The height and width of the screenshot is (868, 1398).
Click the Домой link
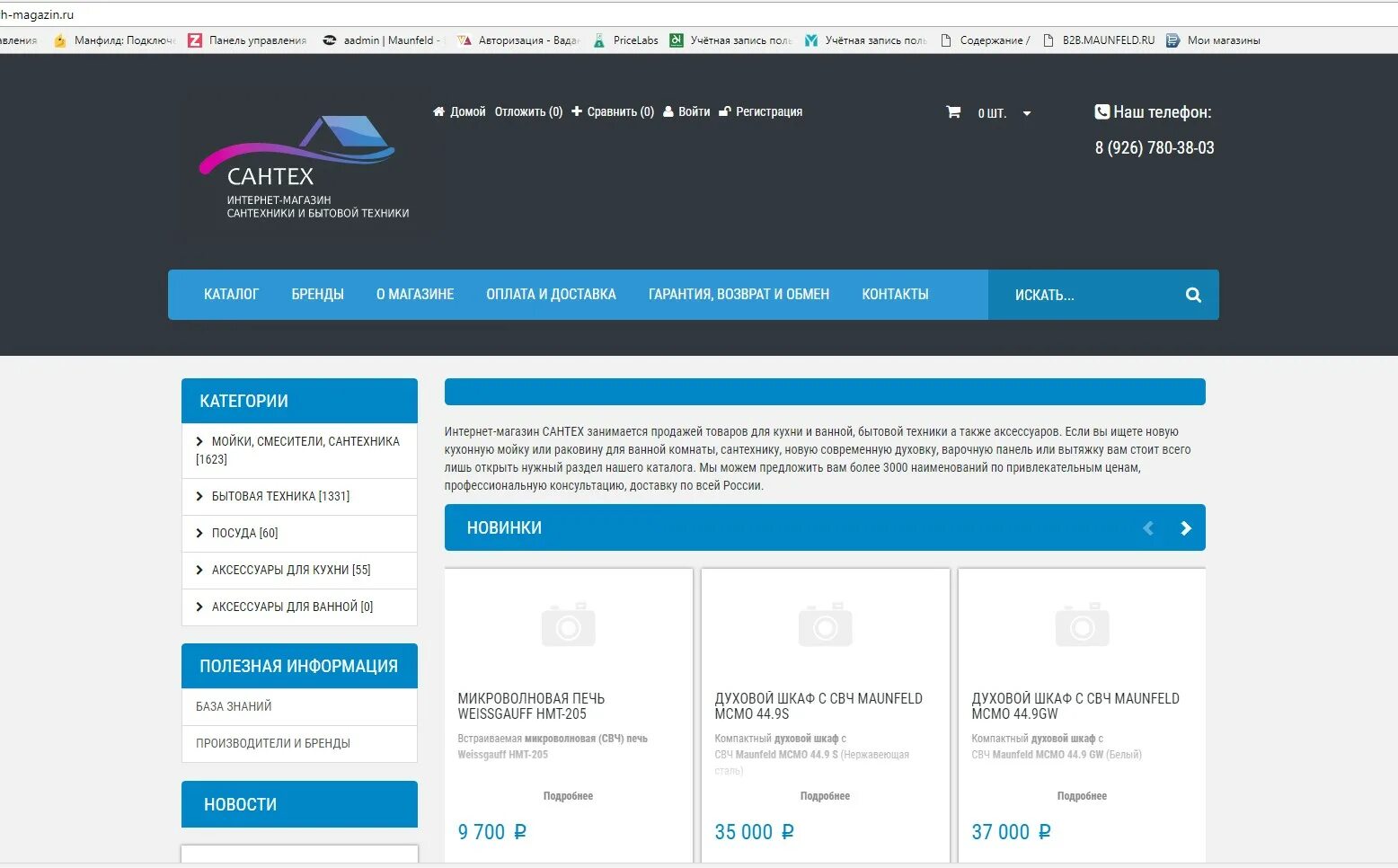[467, 112]
